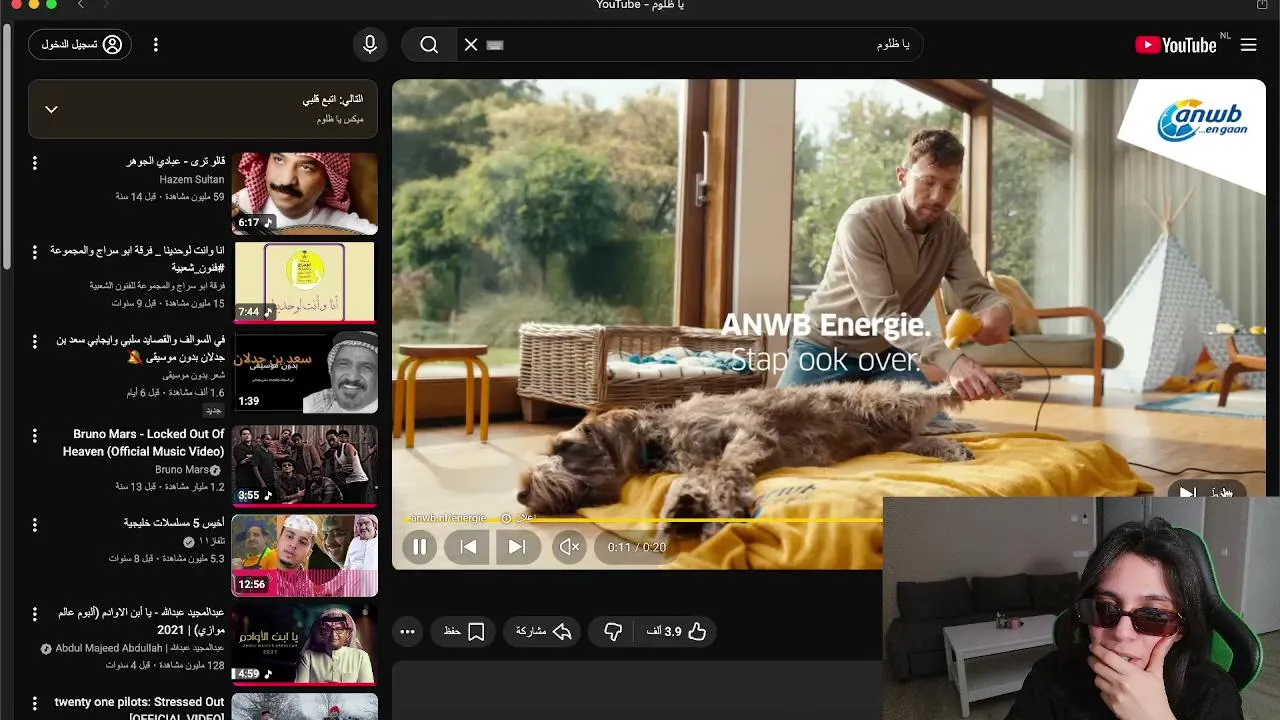The height and width of the screenshot is (720, 1280).
Task: Dislike the video with thumbs down
Action: click(x=613, y=631)
